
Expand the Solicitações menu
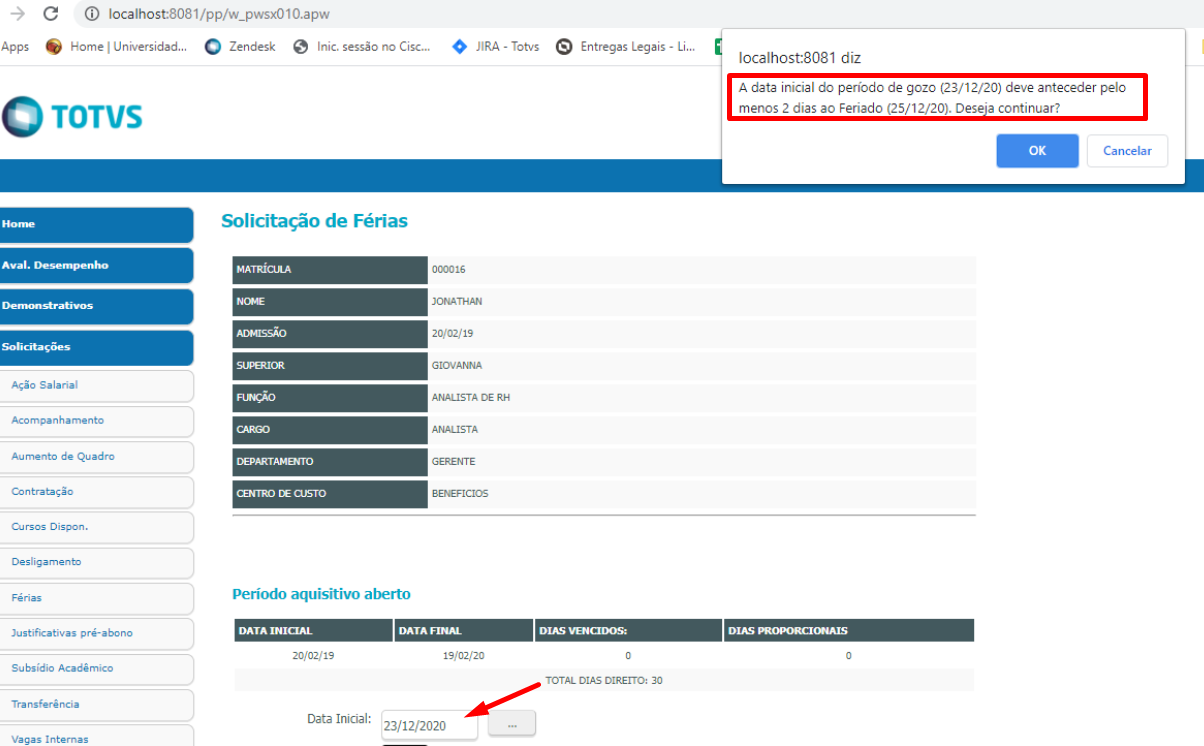tap(96, 347)
